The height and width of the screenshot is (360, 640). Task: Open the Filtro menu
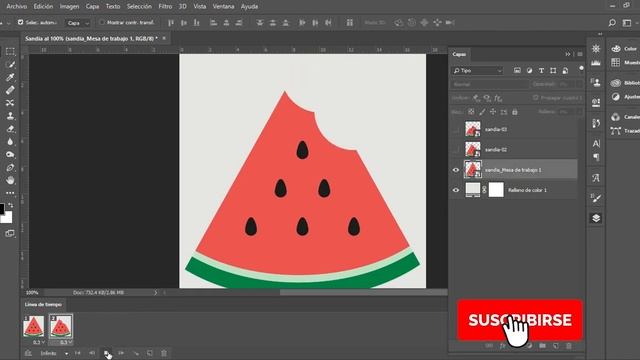pos(165,7)
